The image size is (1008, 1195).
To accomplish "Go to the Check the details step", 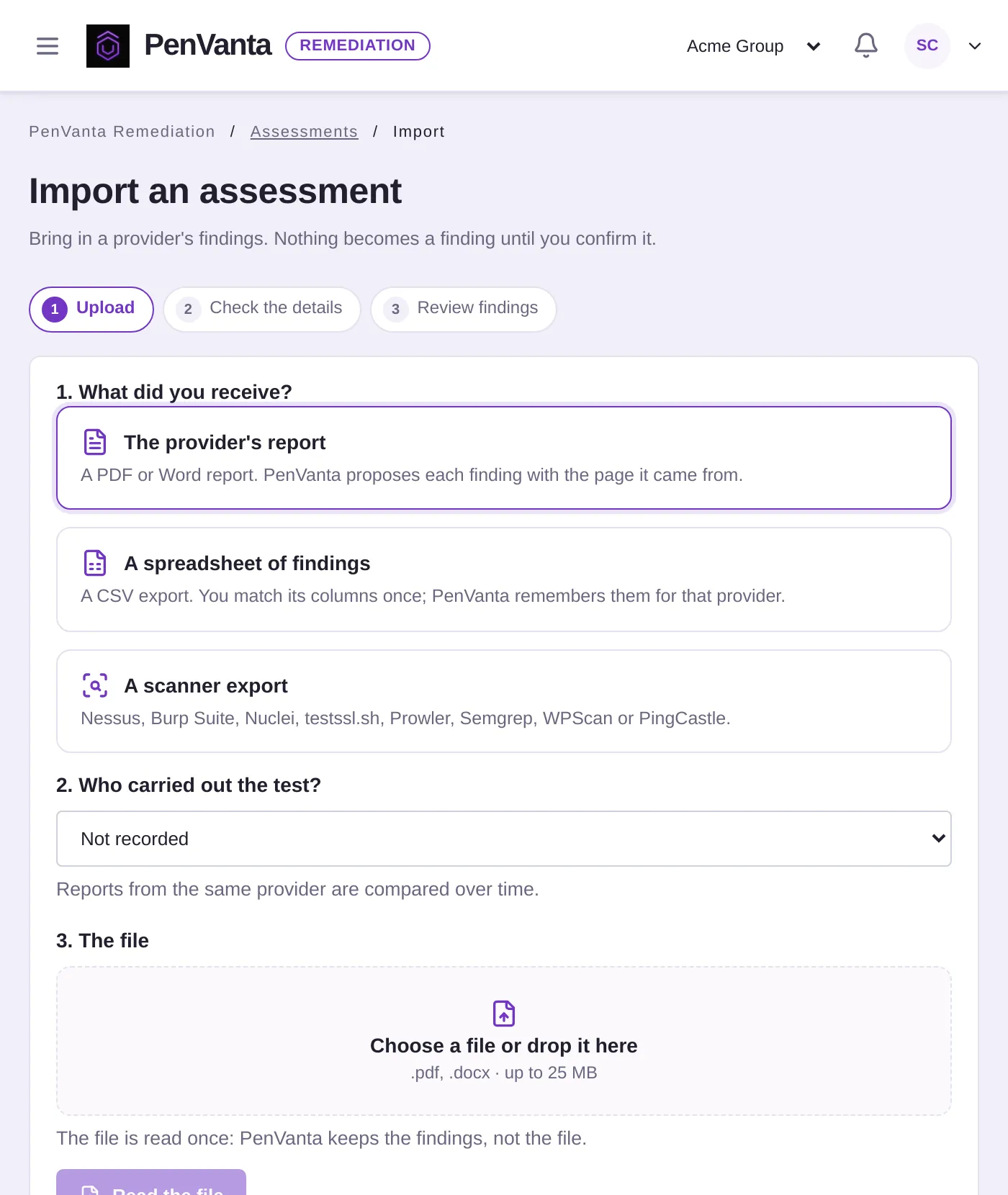I will 262,310.
